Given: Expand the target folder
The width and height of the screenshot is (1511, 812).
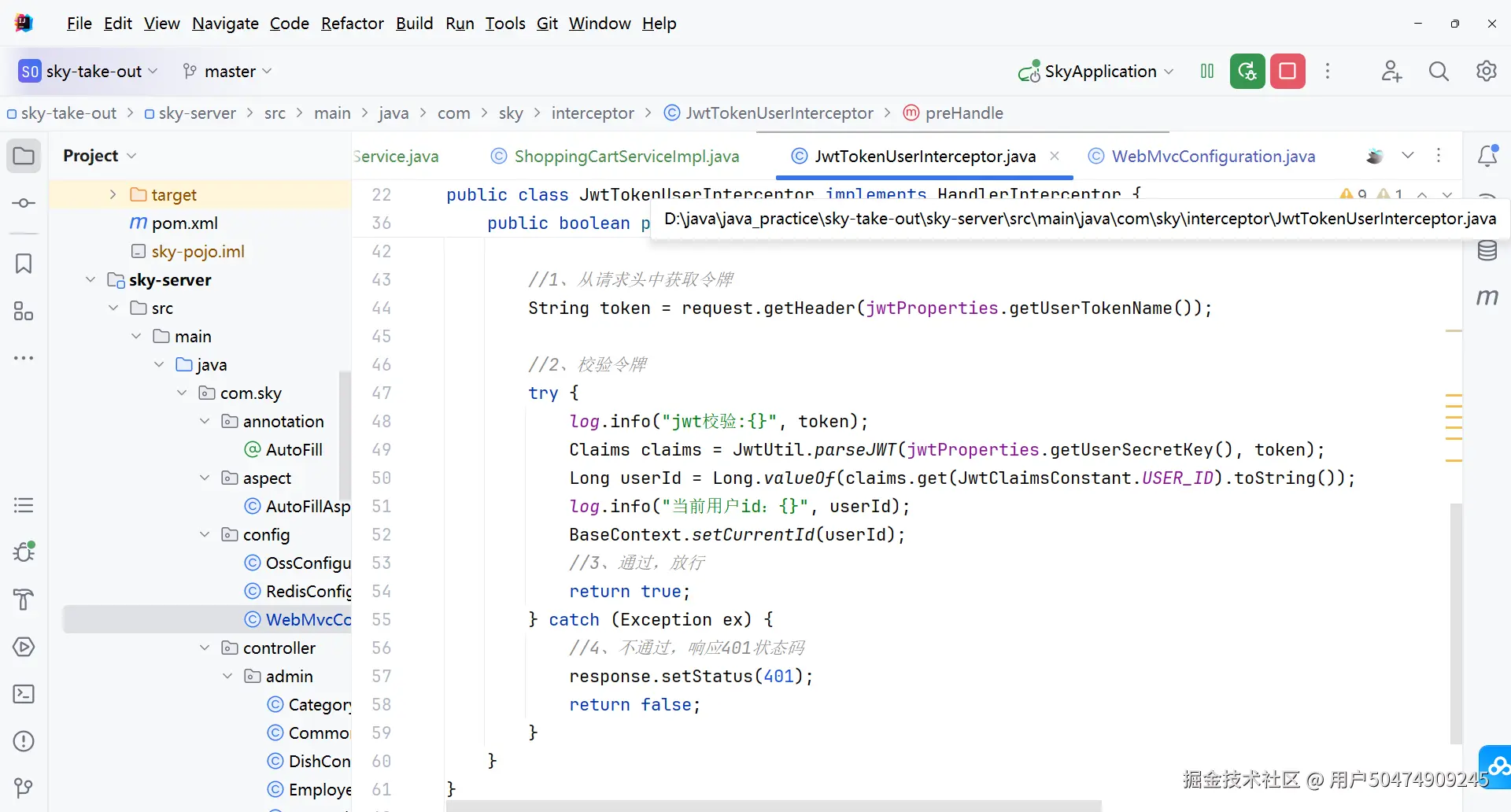Looking at the screenshot, I should (113, 194).
